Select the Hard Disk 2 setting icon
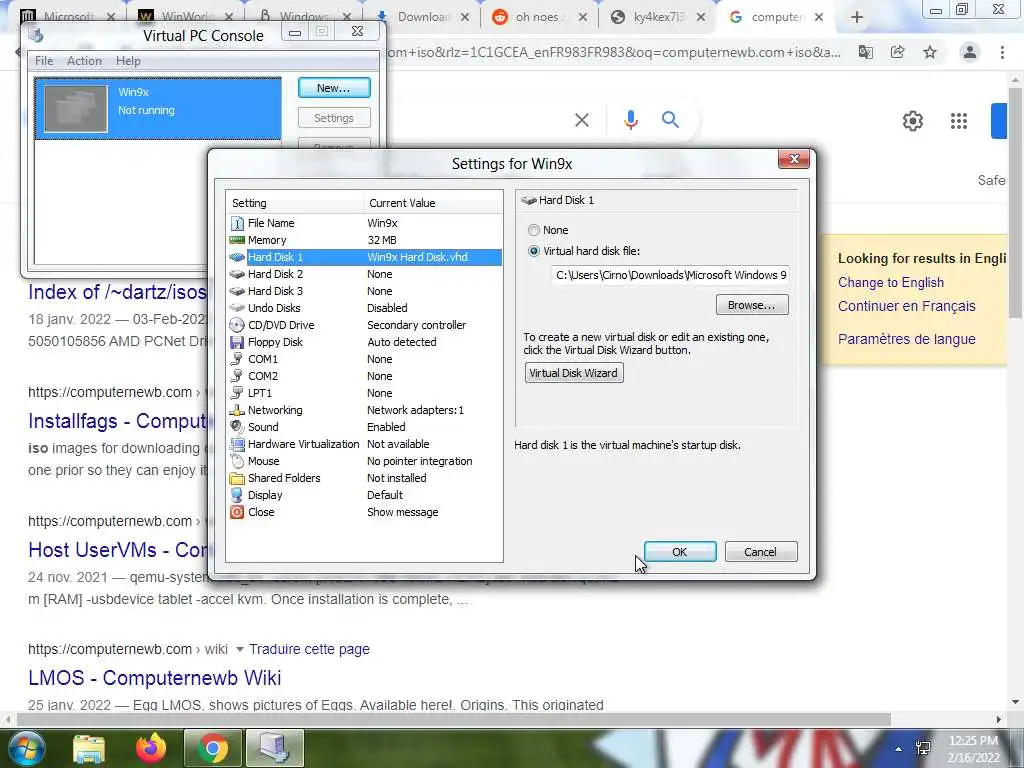The height and width of the screenshot is (768, 1024). pos(237,274)
